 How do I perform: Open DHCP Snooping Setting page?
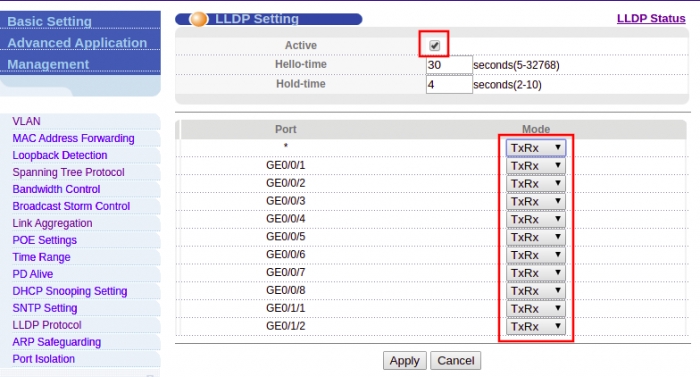click(70, 291)
